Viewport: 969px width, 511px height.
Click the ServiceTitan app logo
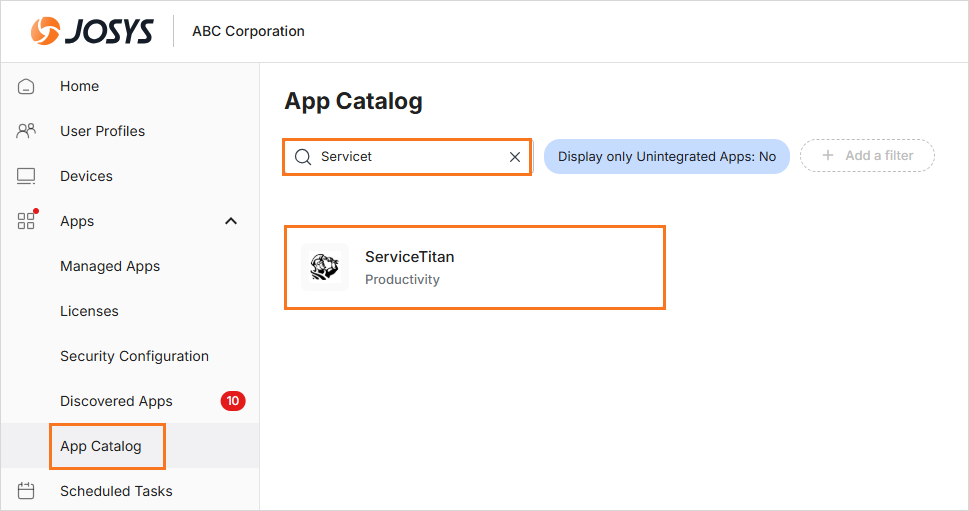coord(324,267)
